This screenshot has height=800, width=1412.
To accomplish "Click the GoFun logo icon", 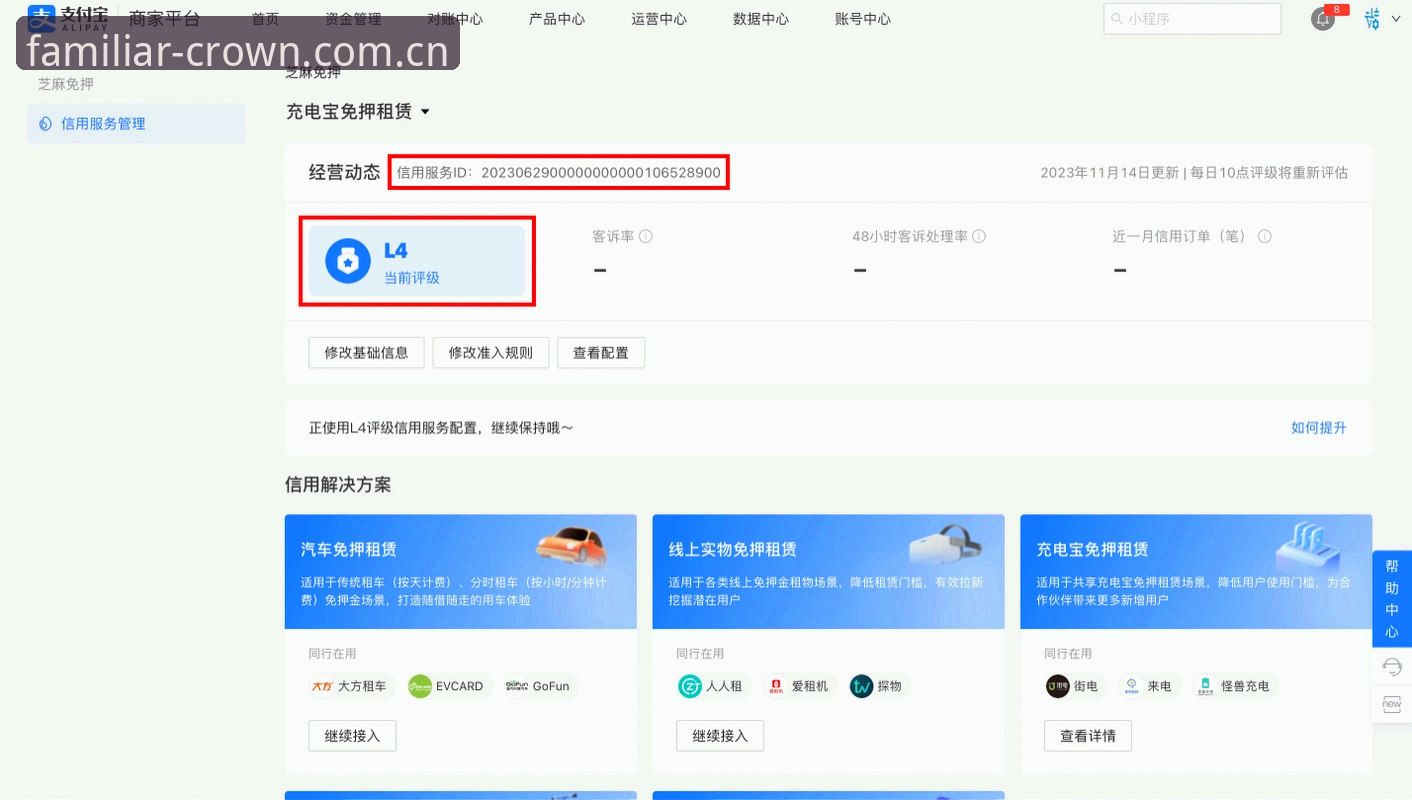I will pyautogui.click(x=516, y=686).
